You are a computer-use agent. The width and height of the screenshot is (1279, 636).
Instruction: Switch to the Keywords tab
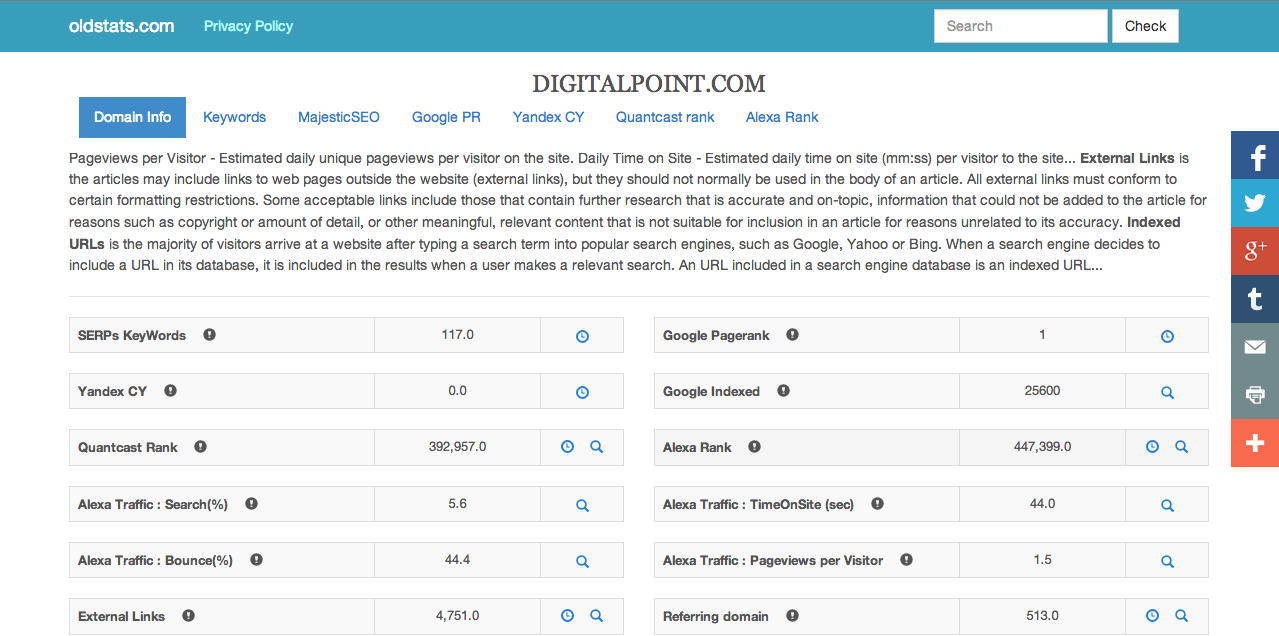[234, 117]
